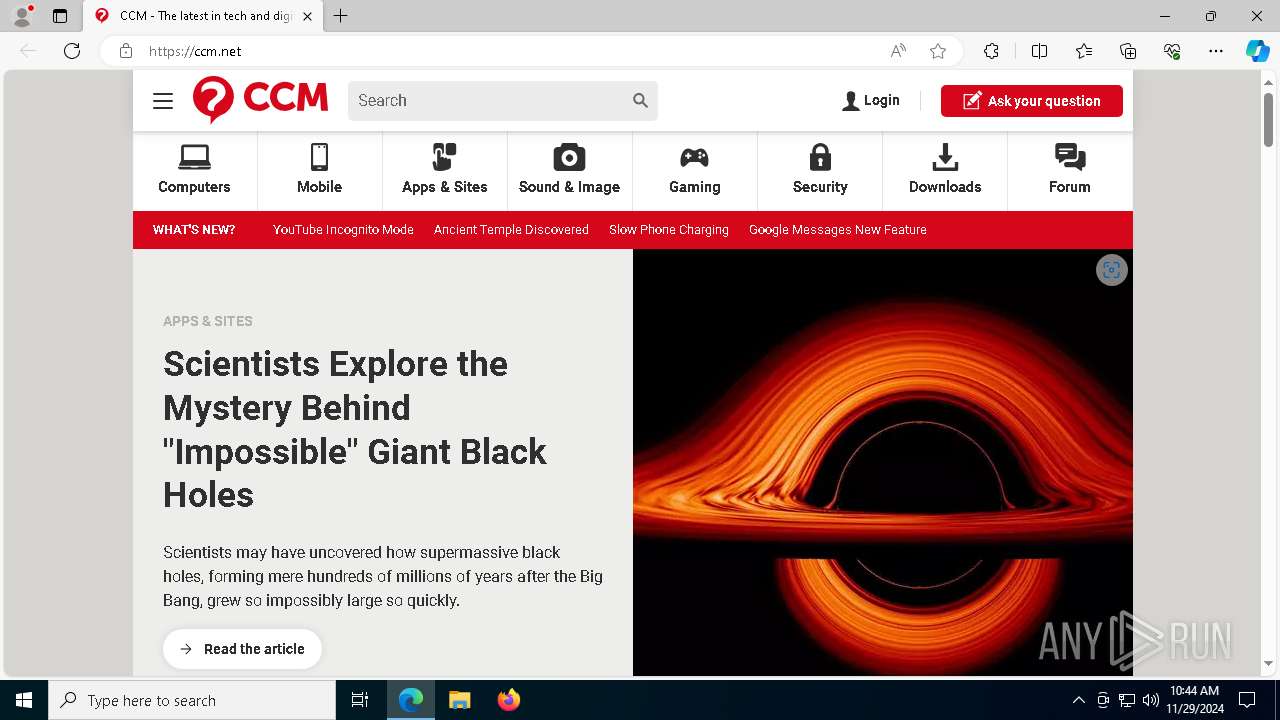Open Copilot sidebar
Image resolution: width=1280 pixels, height=720 pixels.
(x=1257, y=51)
